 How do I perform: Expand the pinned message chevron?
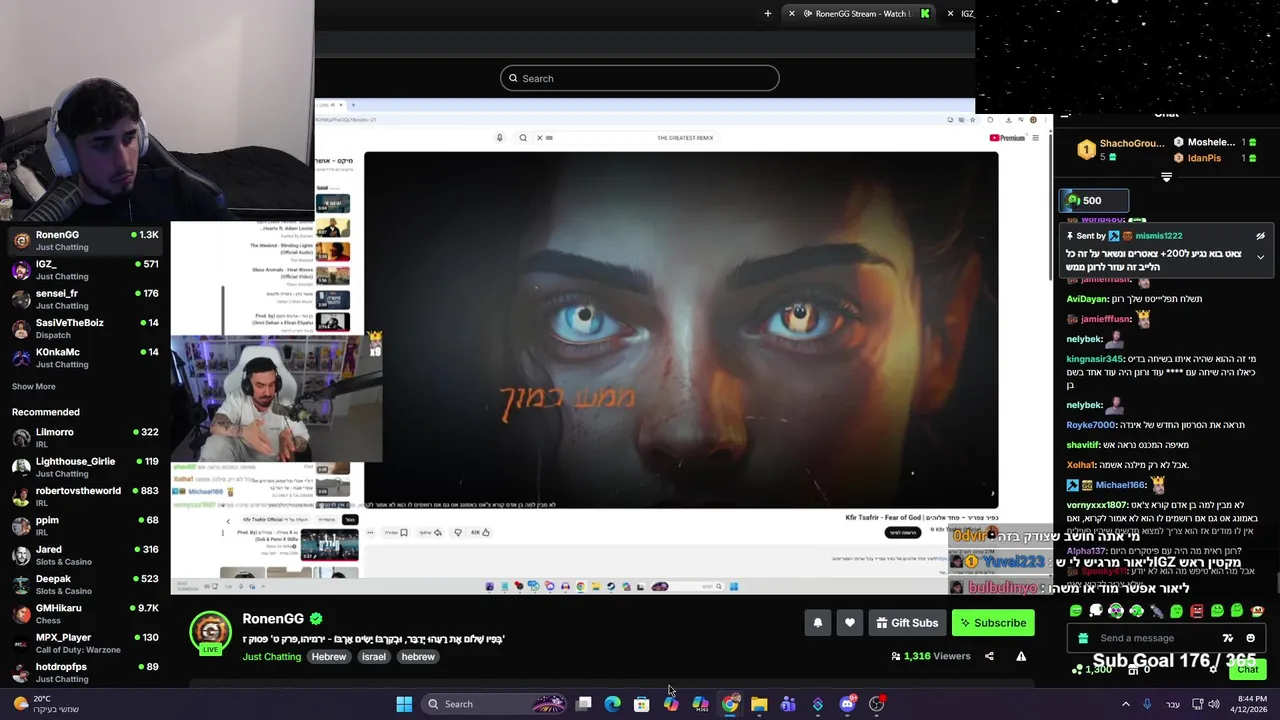pos(1261,257)
